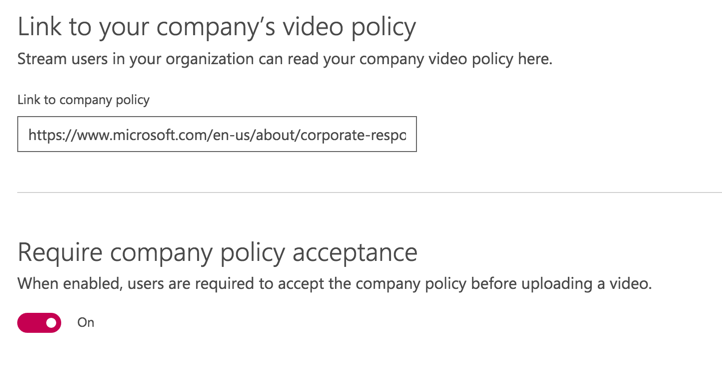Image resolution: width=722 pixels, height=383 pixels.
Task: Click the "When enabled, users are required" description
Action: [x=335, y=284]
